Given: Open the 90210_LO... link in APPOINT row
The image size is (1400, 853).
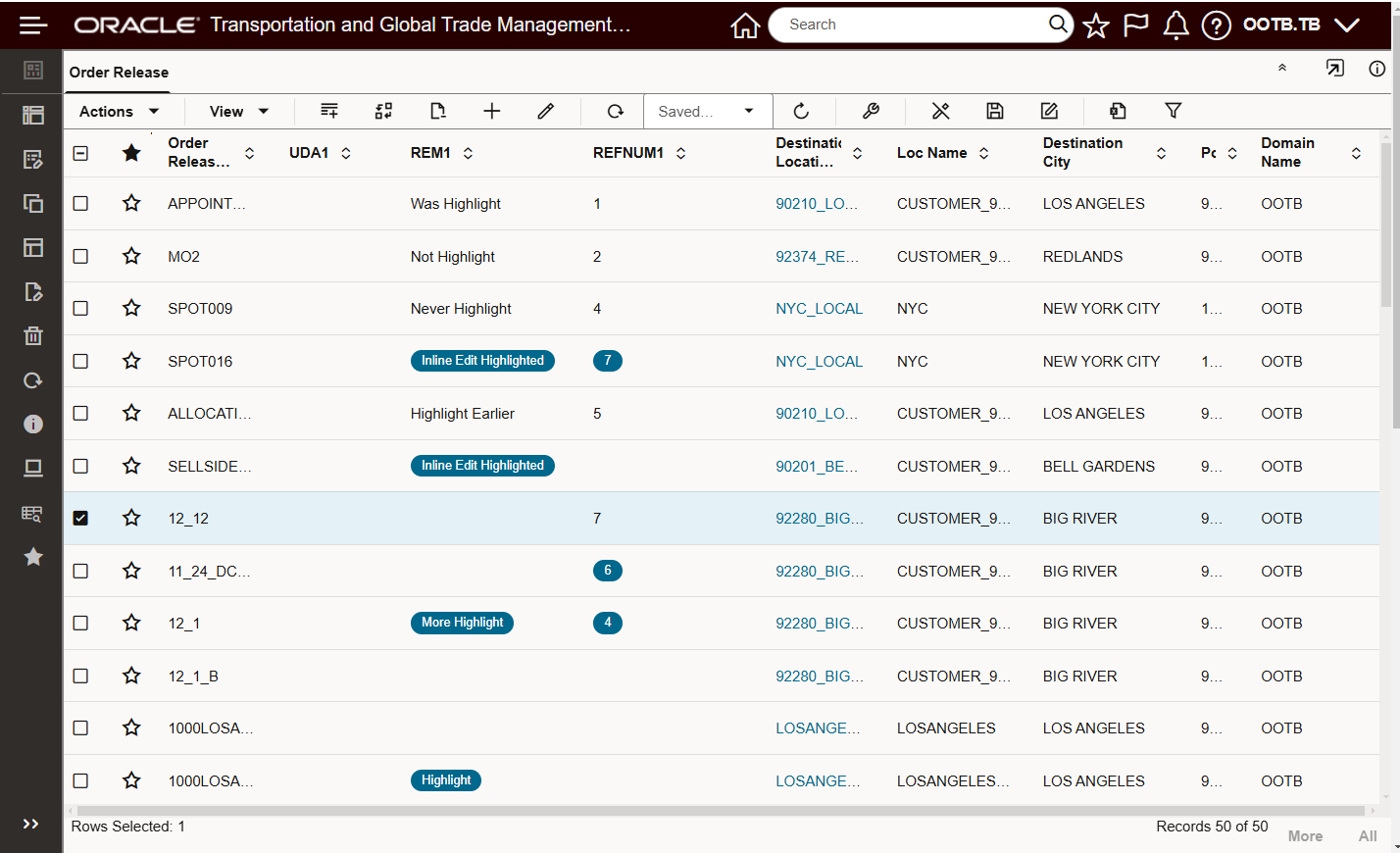Looking at the screenshot, I should [x=817, y=203].
